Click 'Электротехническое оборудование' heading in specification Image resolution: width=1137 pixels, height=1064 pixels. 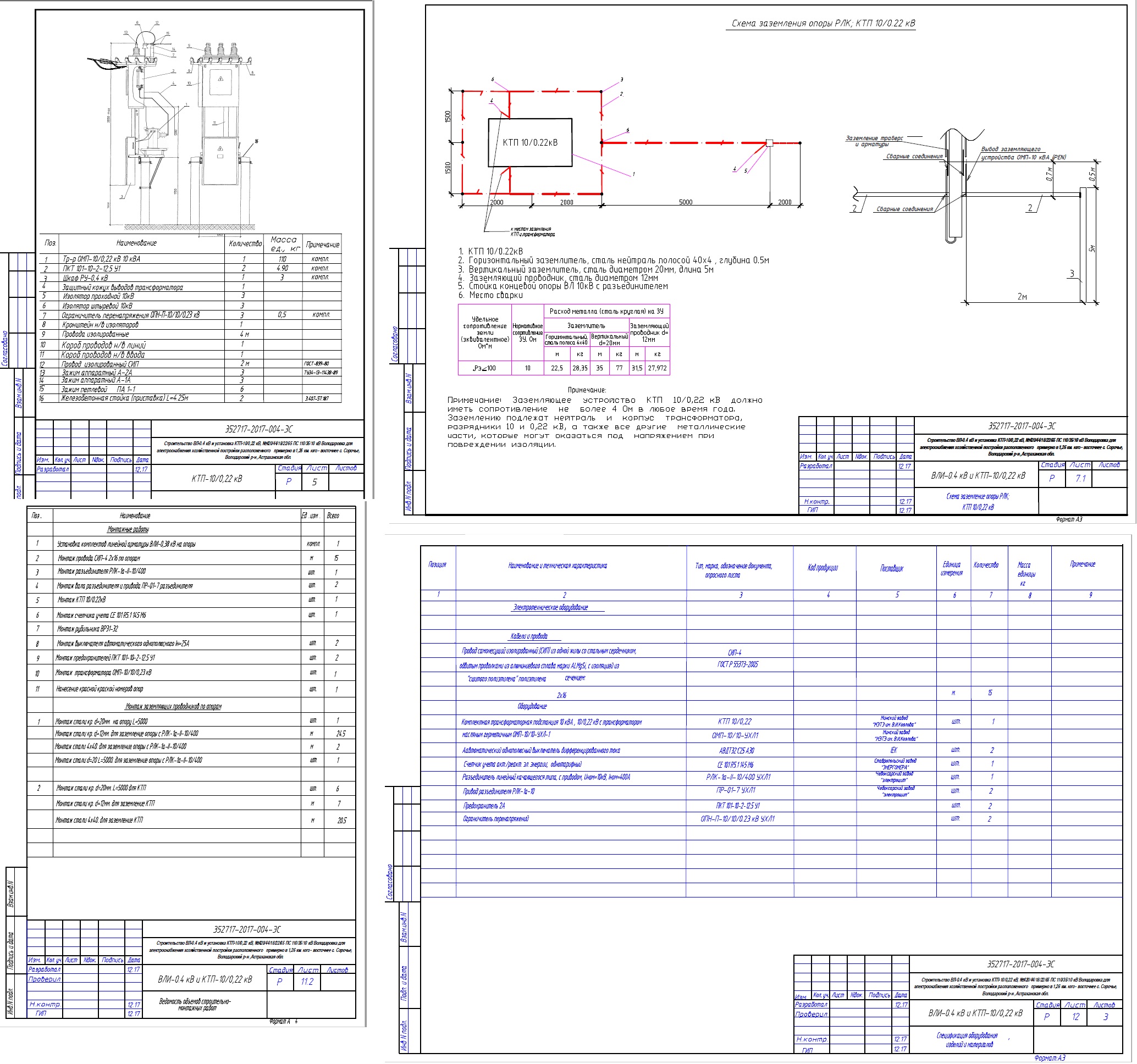click(551, 607)
